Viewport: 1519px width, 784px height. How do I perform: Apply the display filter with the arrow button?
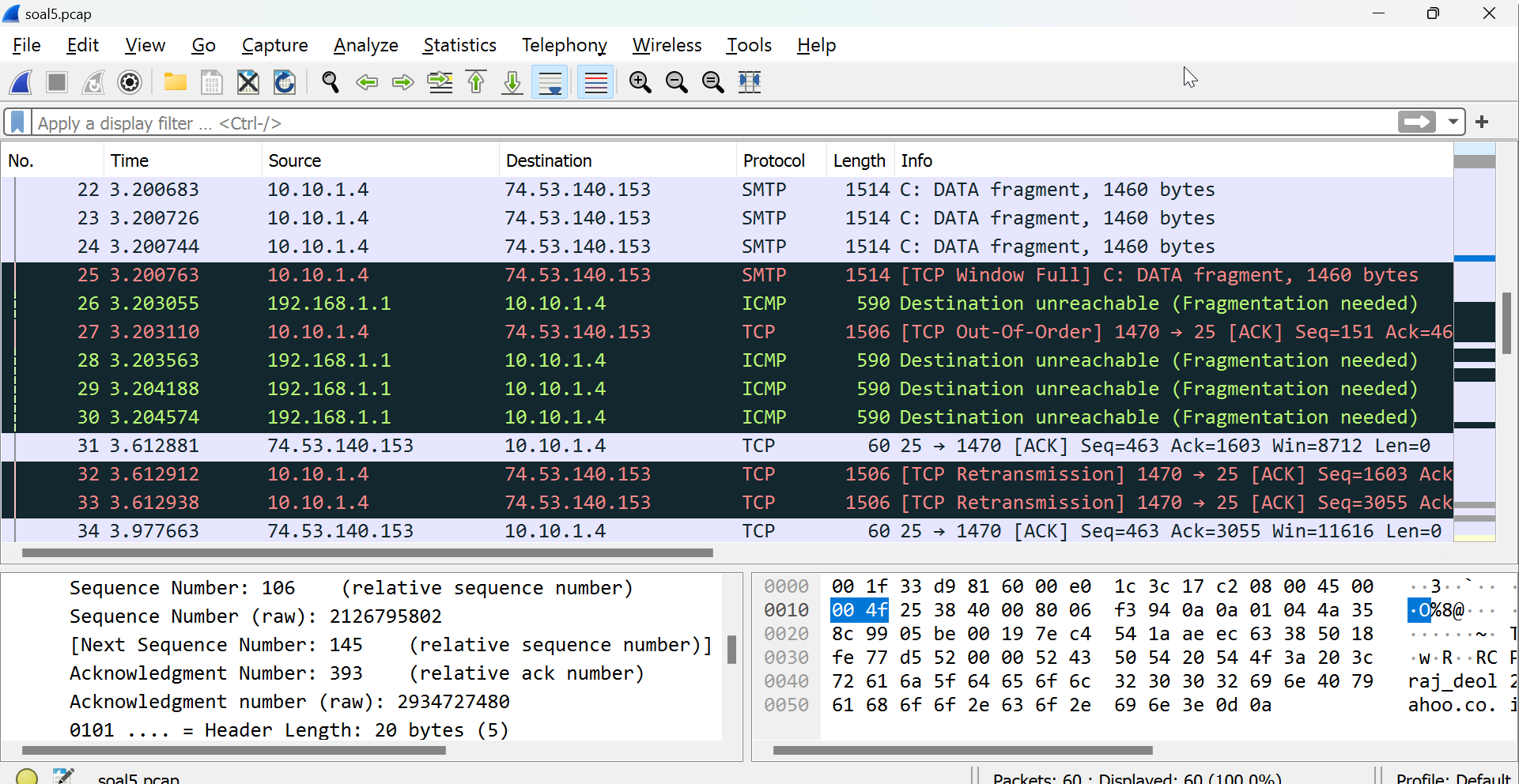pos(1417,122)
